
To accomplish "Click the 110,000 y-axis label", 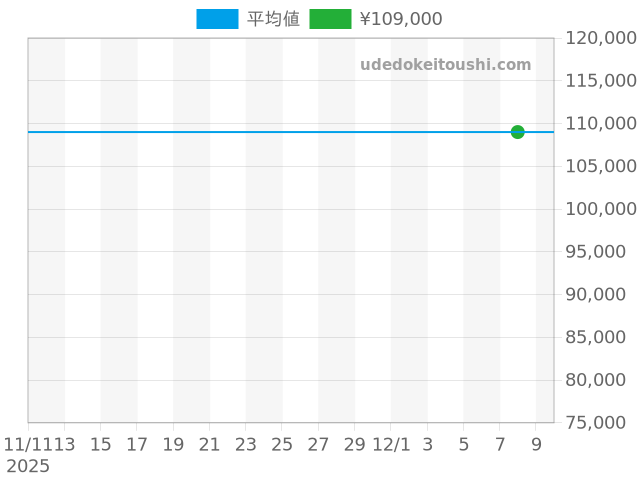I will click(x=600, y=124).
